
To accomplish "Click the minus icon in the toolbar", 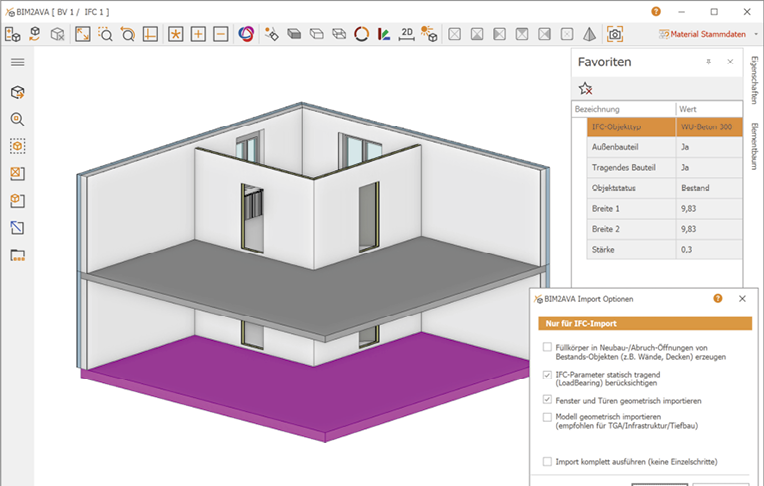I will (220, 34).
